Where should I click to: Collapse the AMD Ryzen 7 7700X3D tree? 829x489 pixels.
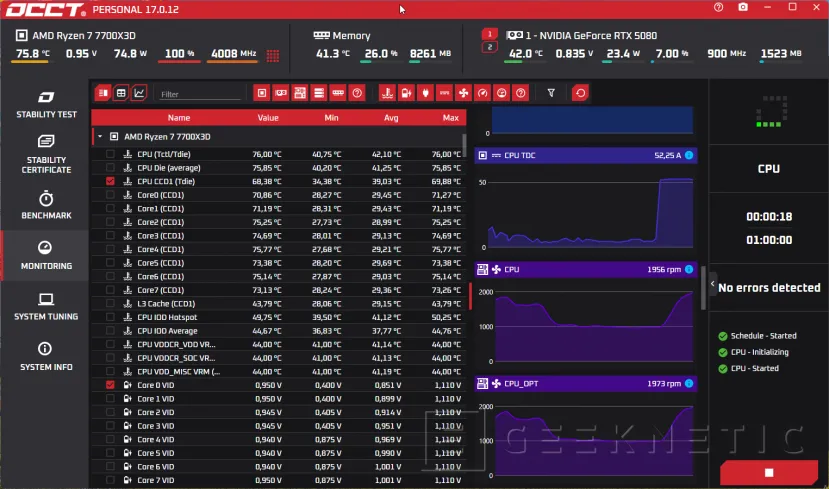pyautogui.click(x=100, y=136)
